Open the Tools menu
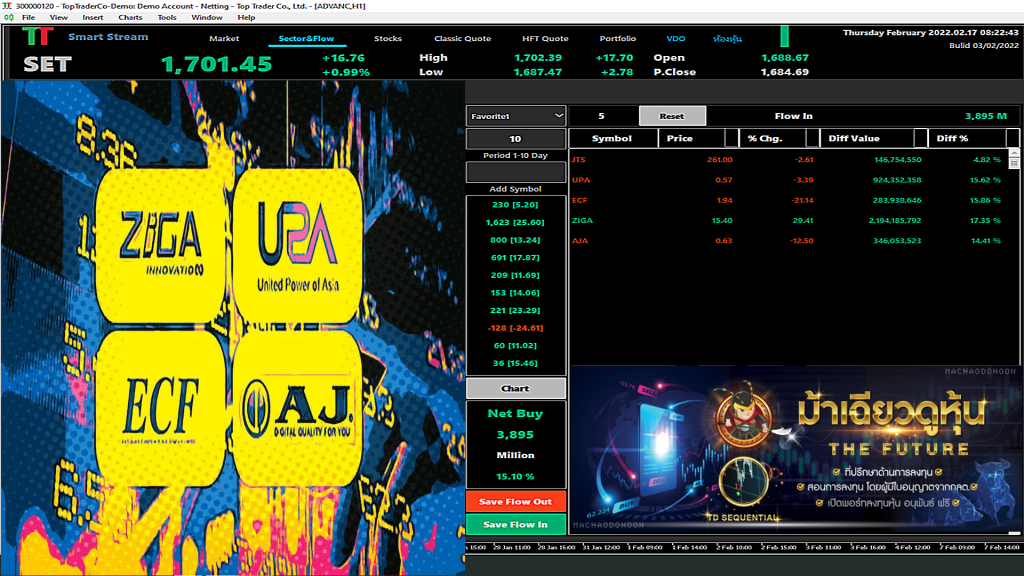Screen dimensions: 1024x576 click(x=167, y=18)
